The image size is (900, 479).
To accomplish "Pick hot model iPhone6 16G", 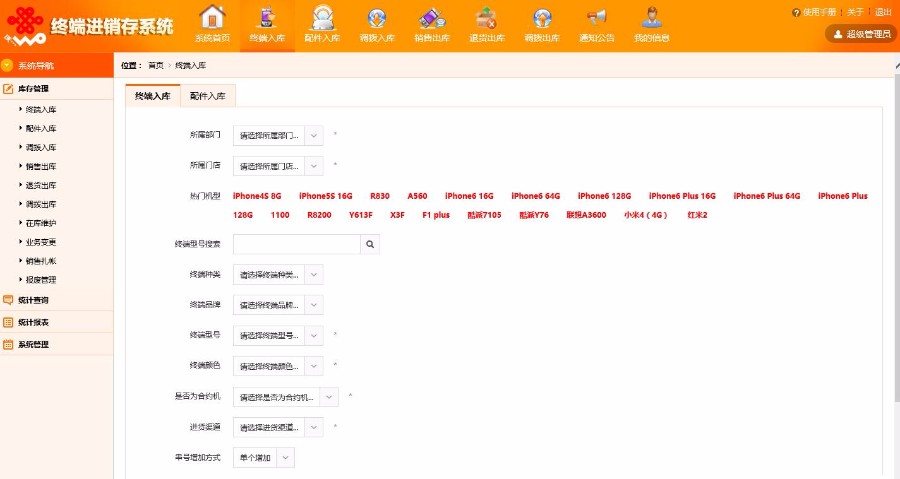I will tap(469, 196).
